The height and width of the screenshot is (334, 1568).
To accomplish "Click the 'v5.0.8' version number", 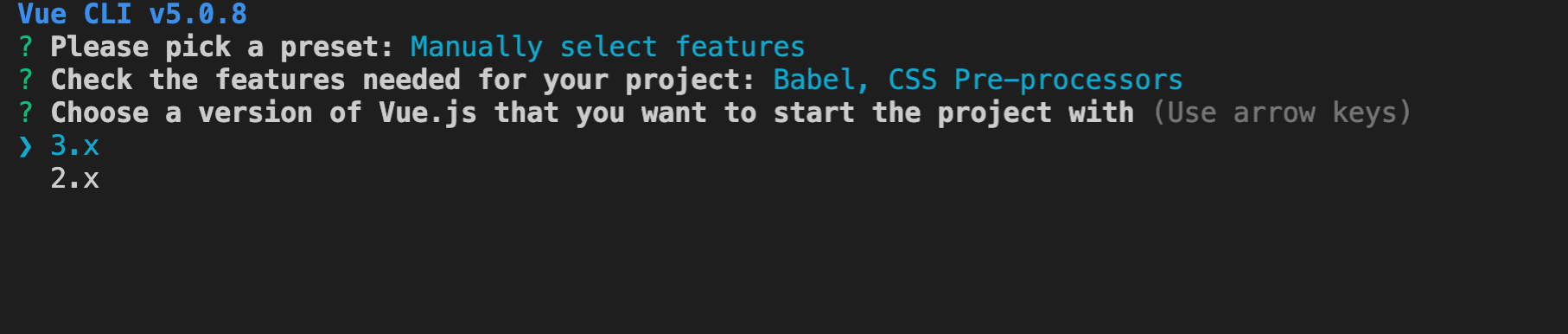I will coord(199,14).
